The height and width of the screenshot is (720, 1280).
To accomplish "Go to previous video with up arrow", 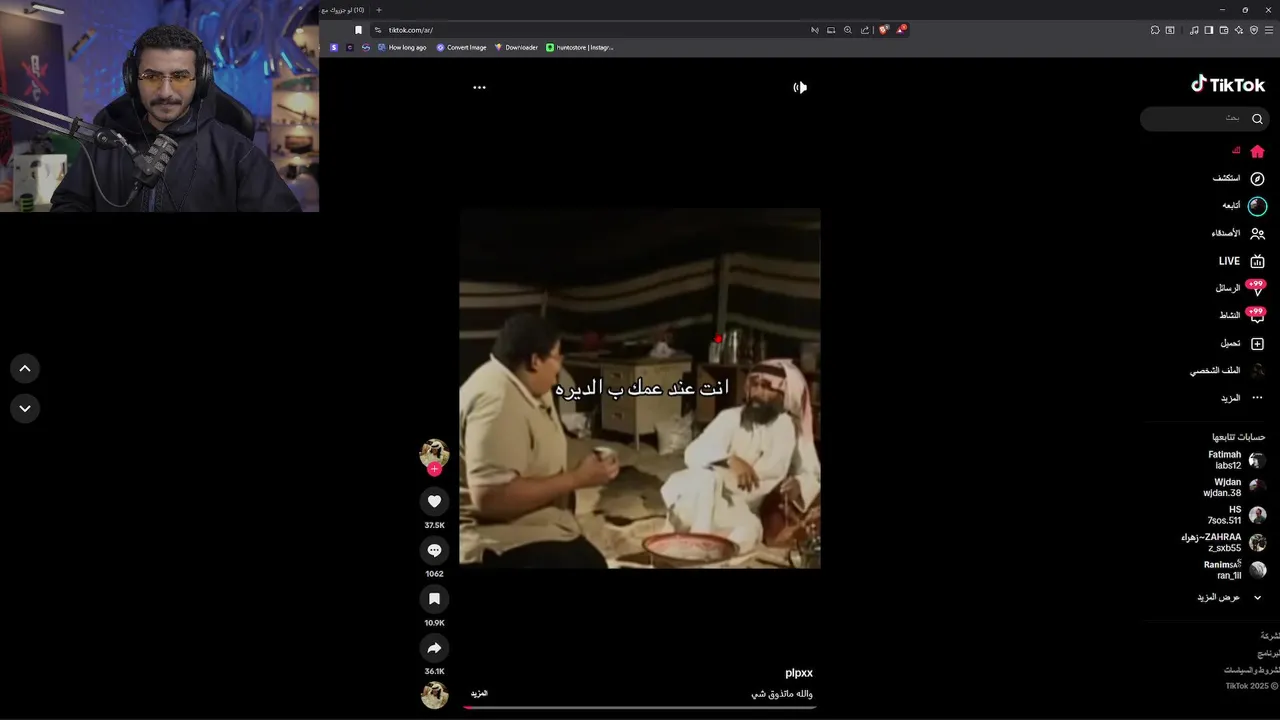I will click(25, 369).
